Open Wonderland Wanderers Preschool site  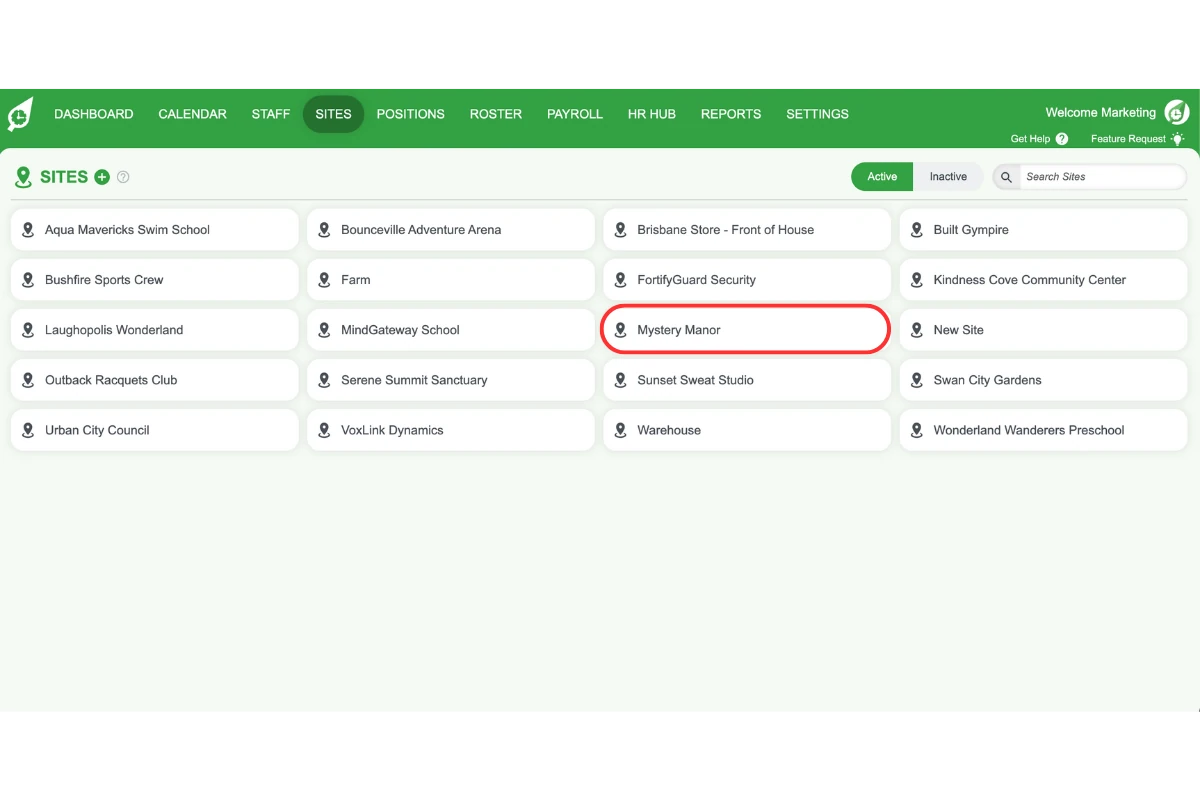click(1043, 430)
